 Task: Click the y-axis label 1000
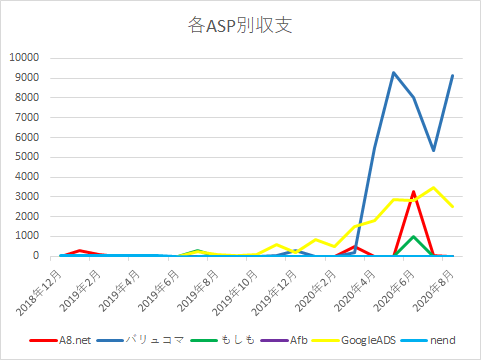27,236
